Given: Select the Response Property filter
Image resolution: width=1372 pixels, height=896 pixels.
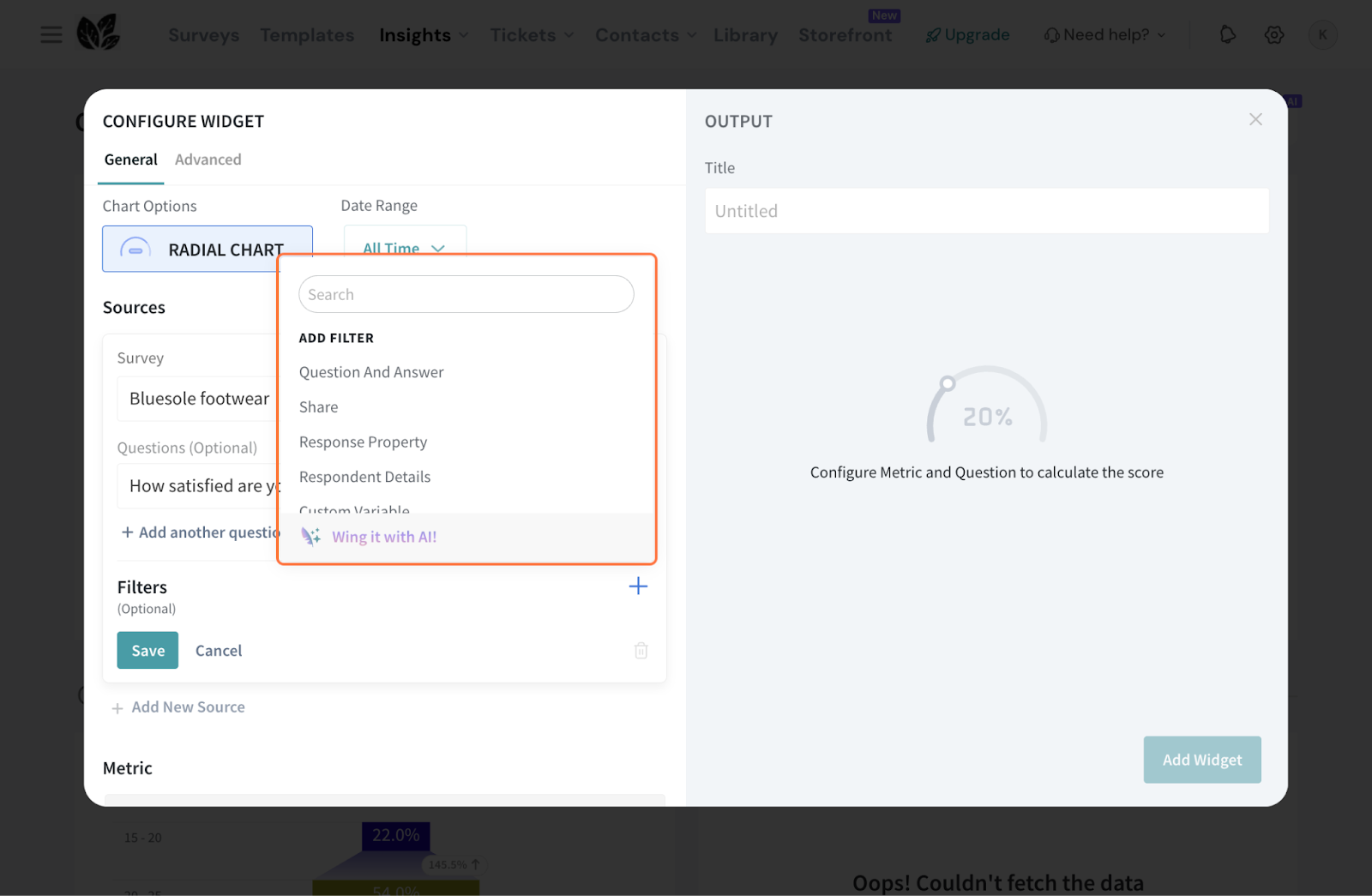Looking at the screenshot, I should pos(363,442).
